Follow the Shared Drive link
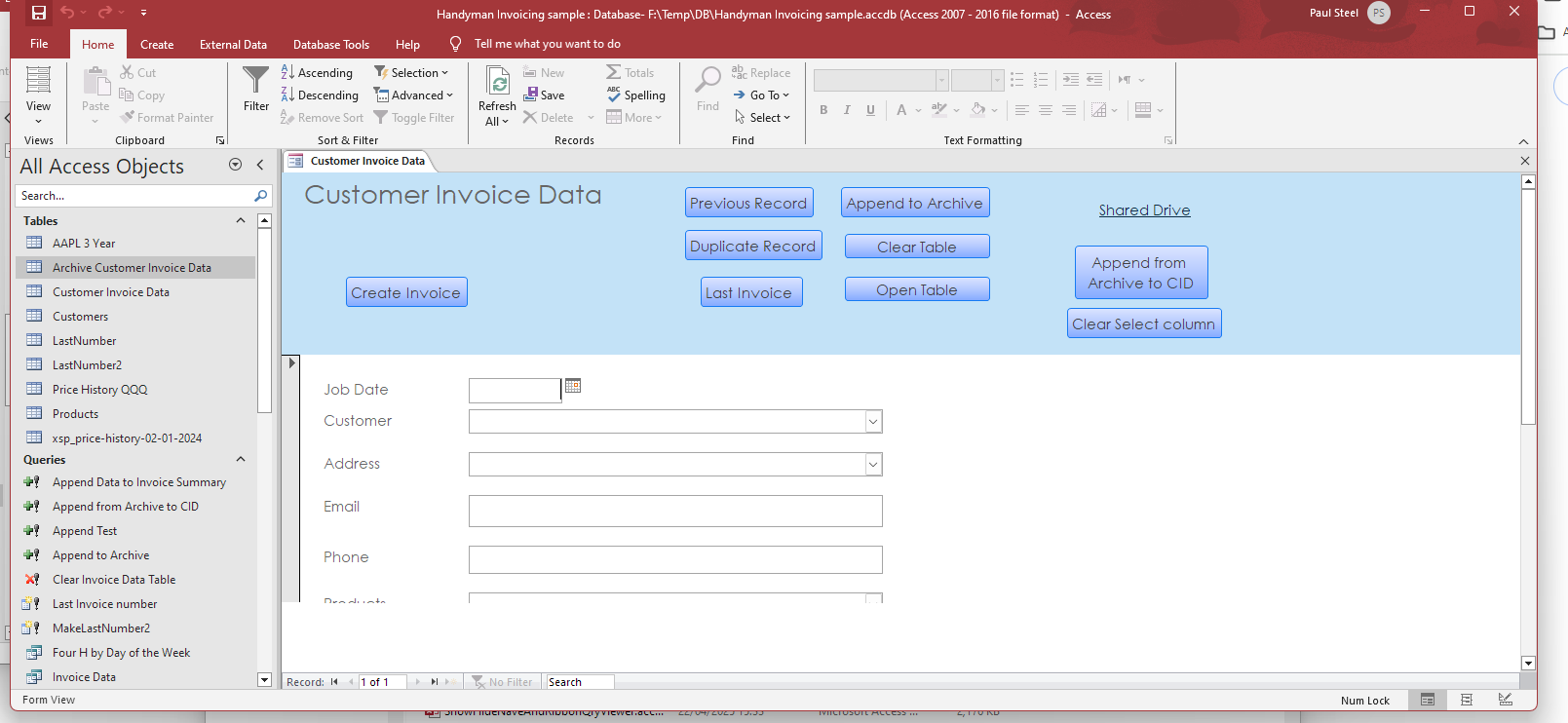The width and height of the screenshot is (1568, 723). [1144, 210]
